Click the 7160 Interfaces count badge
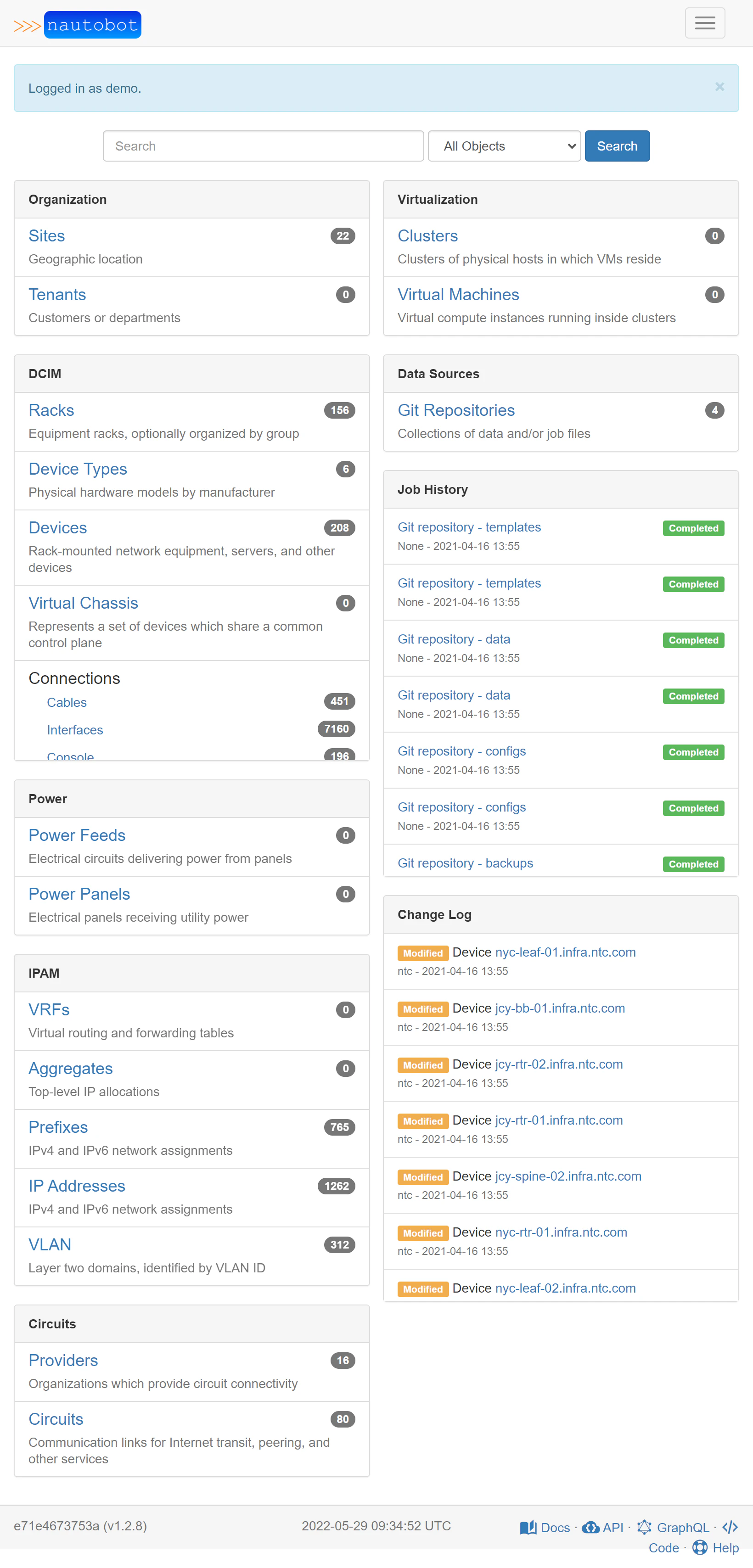 (336, 729)
